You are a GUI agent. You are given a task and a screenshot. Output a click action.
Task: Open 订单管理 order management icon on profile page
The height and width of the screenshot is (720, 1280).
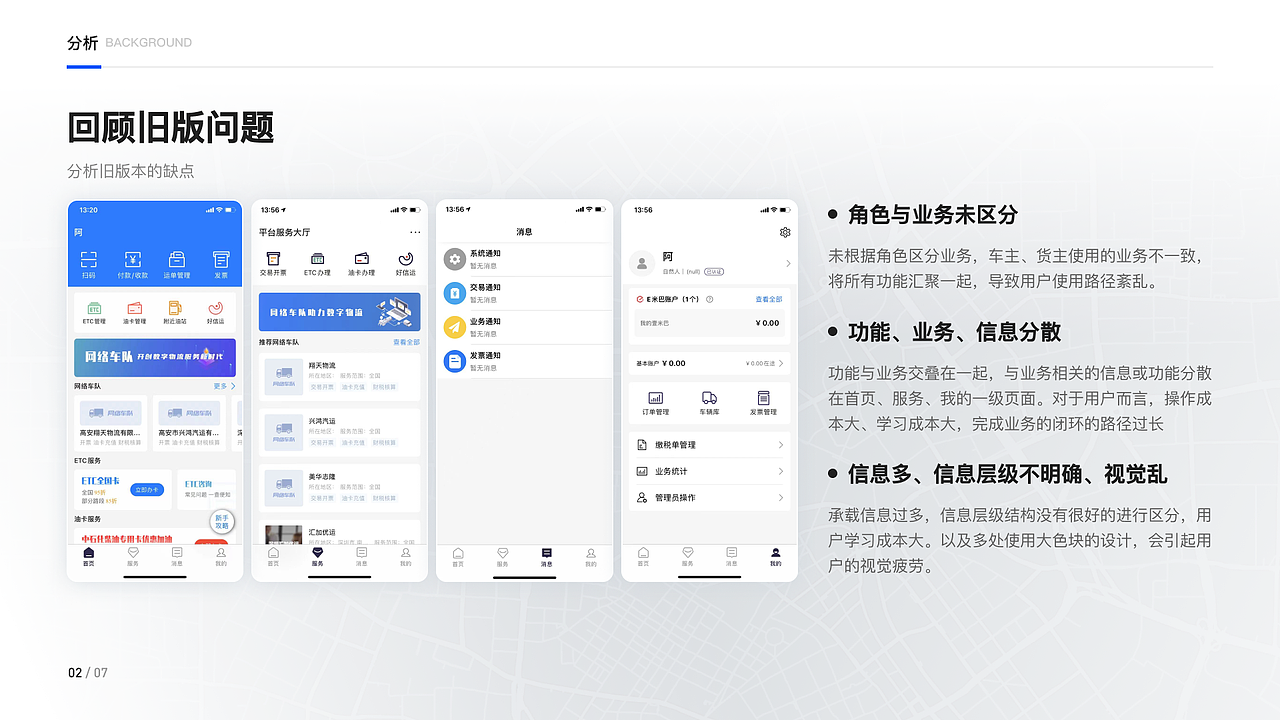(x=657, y=400)
